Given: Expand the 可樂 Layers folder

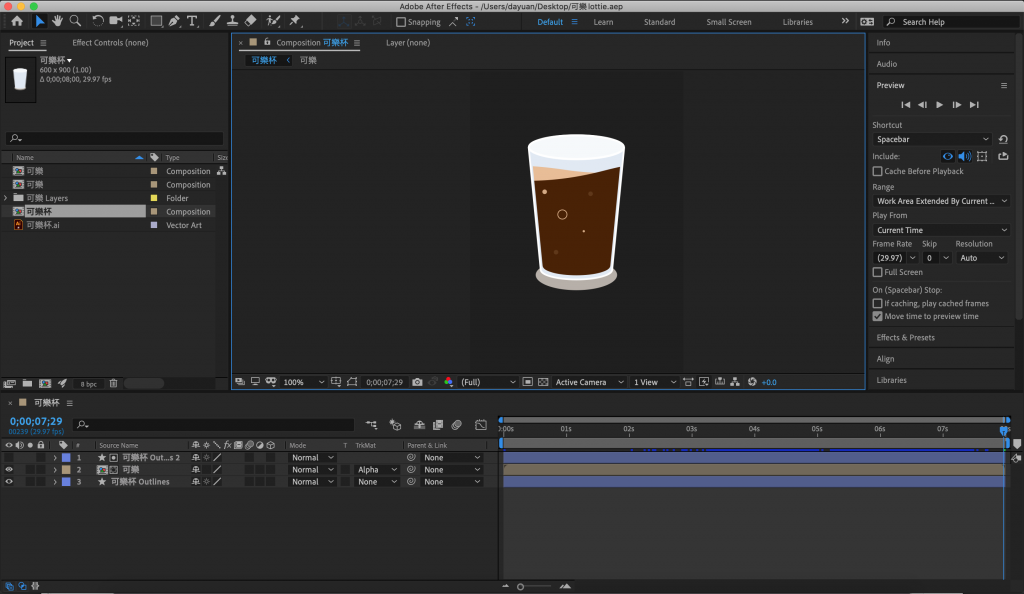Looking at the screenshot, I should coord(6,198).
